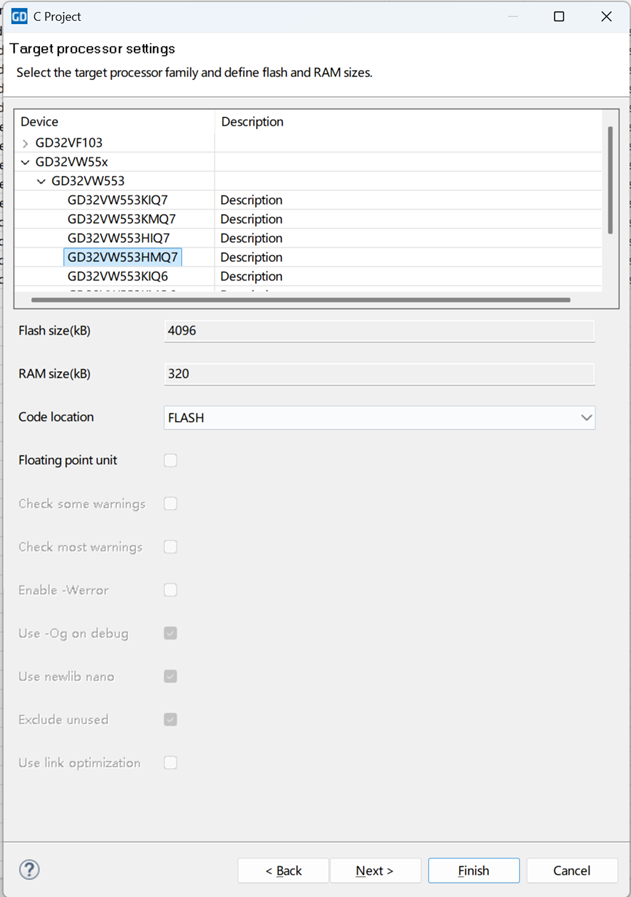Toggle the Check some warnings checkbox

[171, 504]
